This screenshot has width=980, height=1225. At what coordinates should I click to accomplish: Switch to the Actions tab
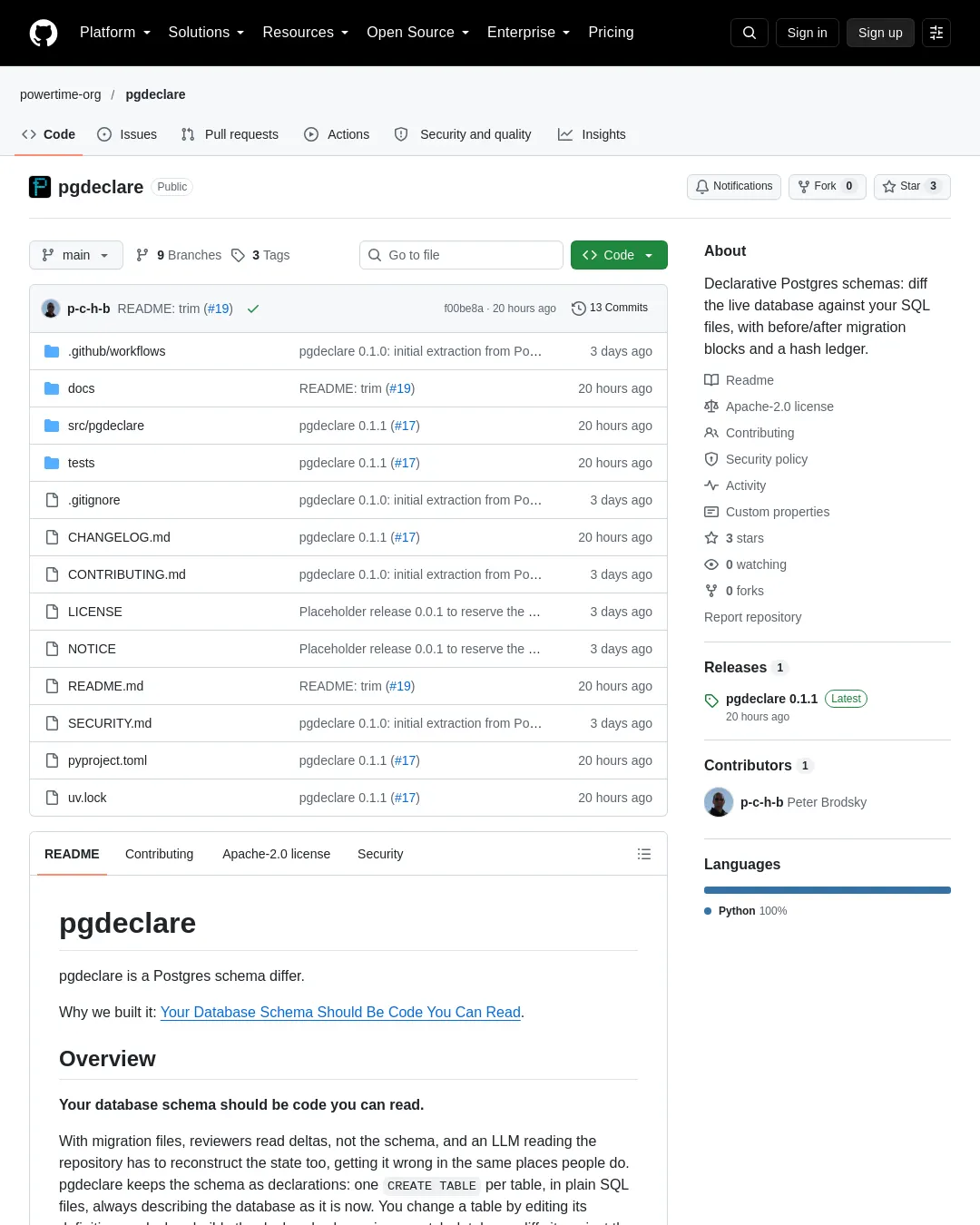click(x=337, y=134)
